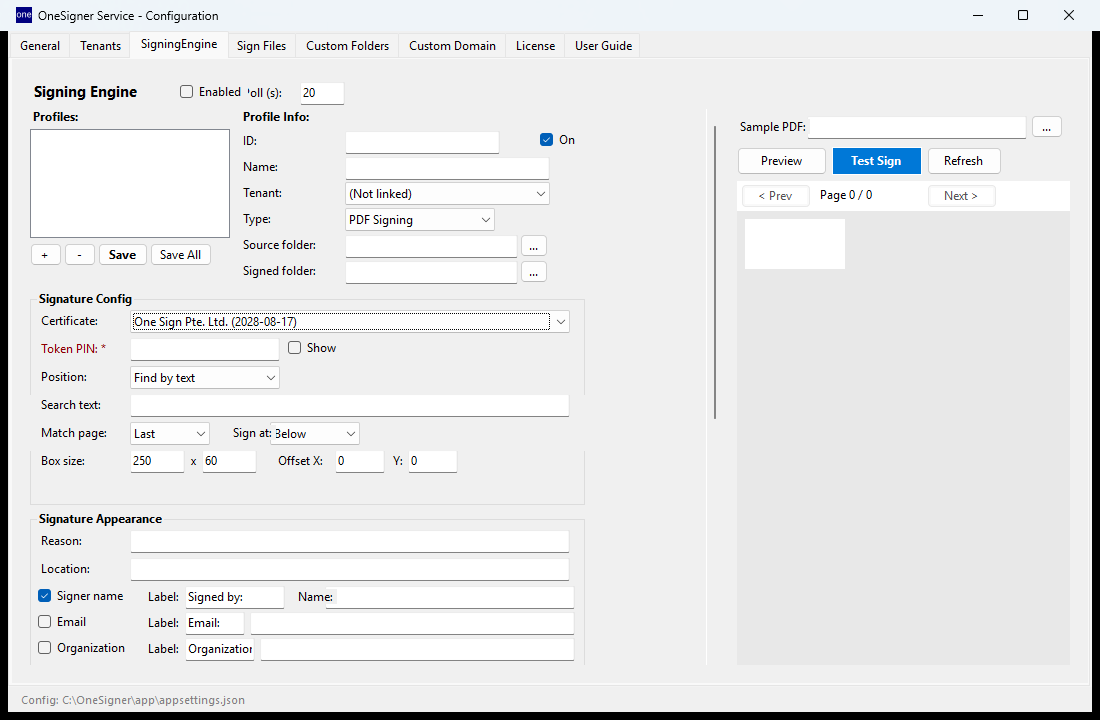
Task: Click the Search text field
Action: [349, 405]
